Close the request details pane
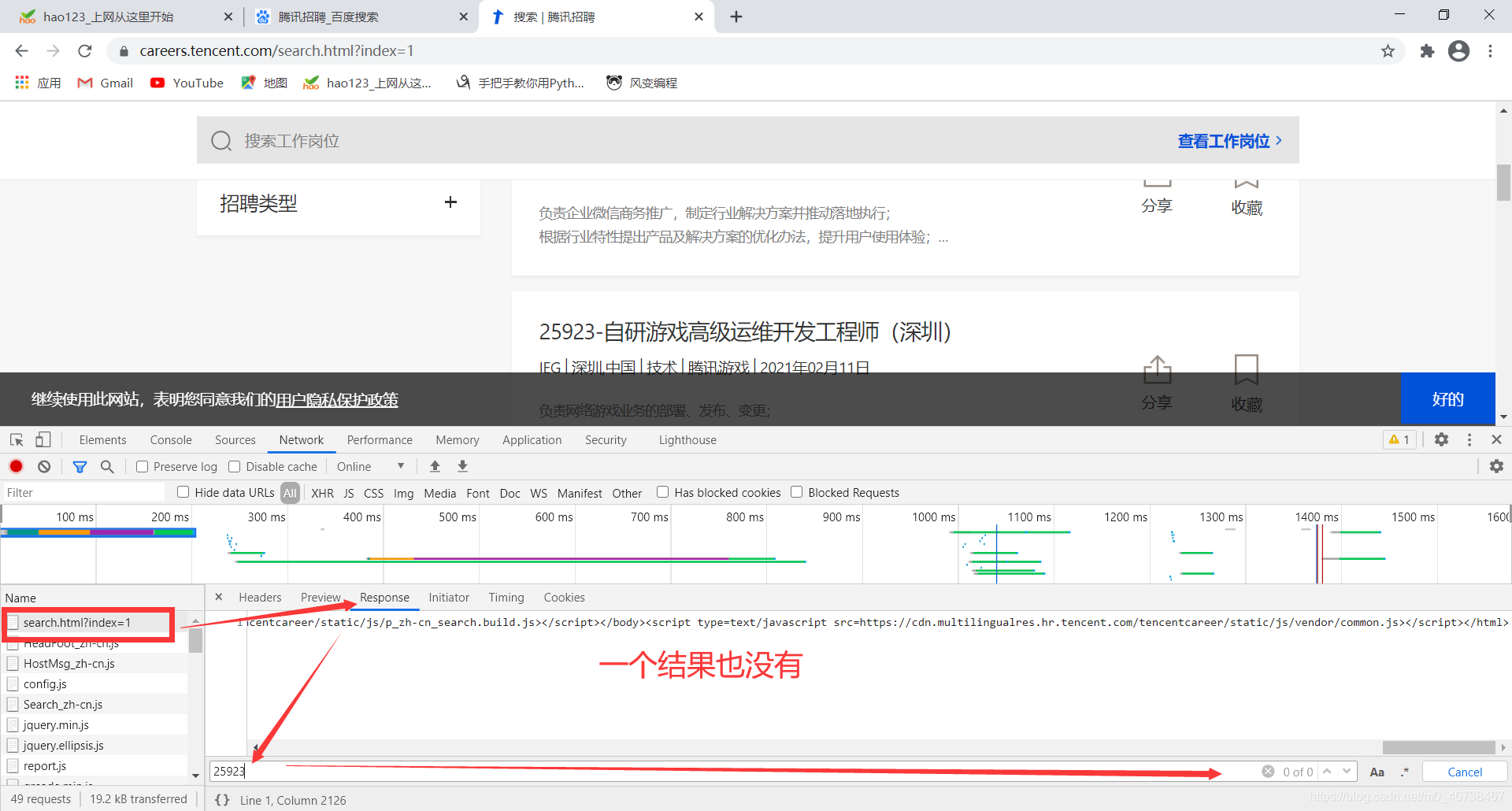 point(219,597)
